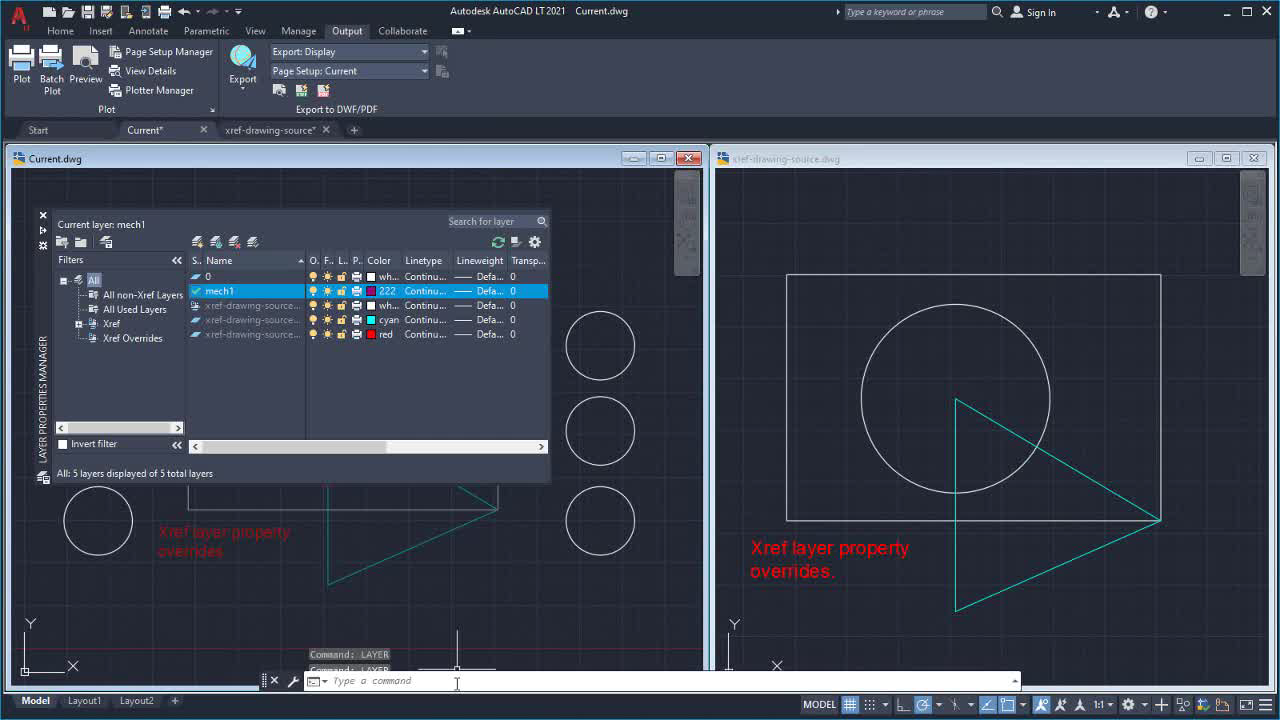Image resolution: width=1280 pixels, height=720 pixels.
Task: Click the Clean Screen icon in status bar
Action: [x=1246, y=705]
